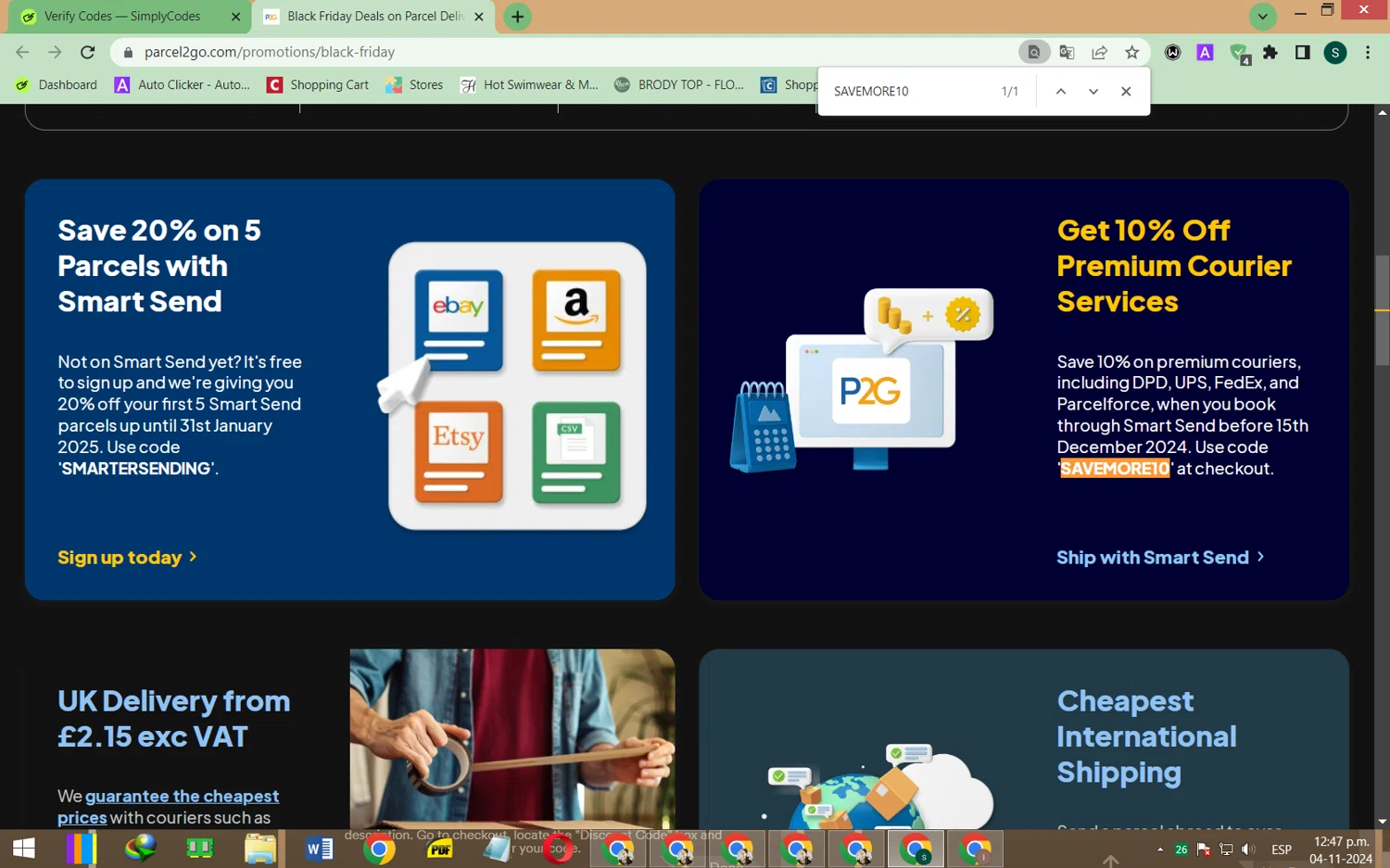Open Chrome three-dot menu
The height and width of the screenshot is (868, 1390).
pos(1368,53)
